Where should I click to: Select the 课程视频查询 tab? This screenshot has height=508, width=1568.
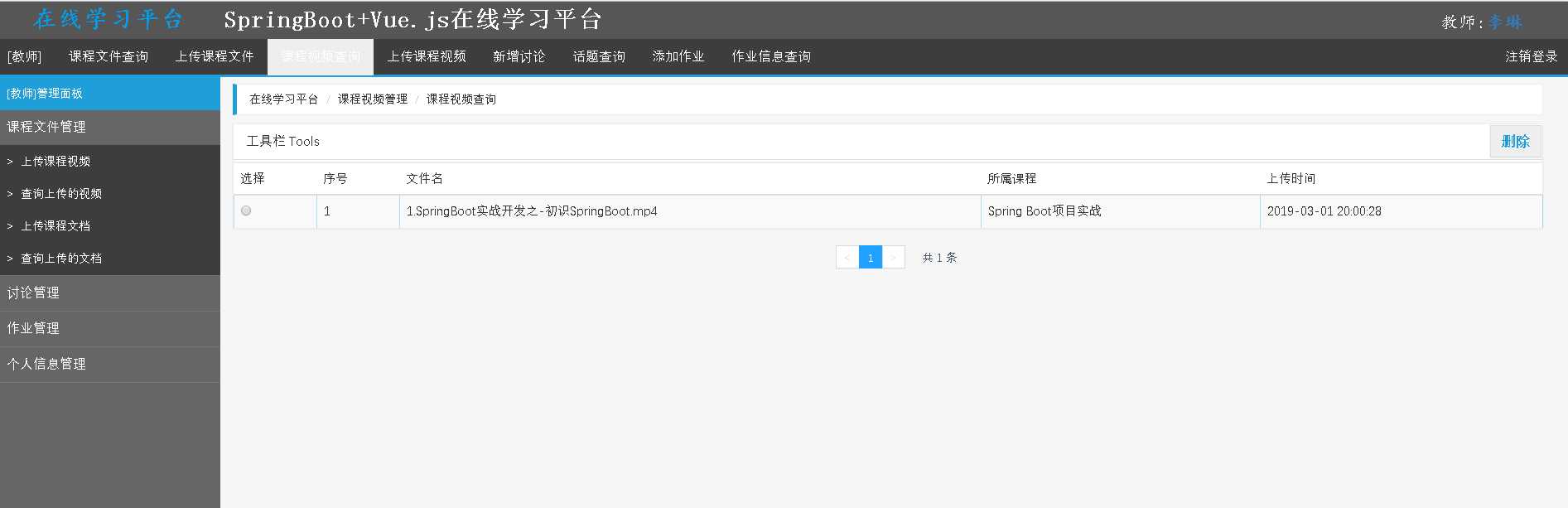(321, 56)
